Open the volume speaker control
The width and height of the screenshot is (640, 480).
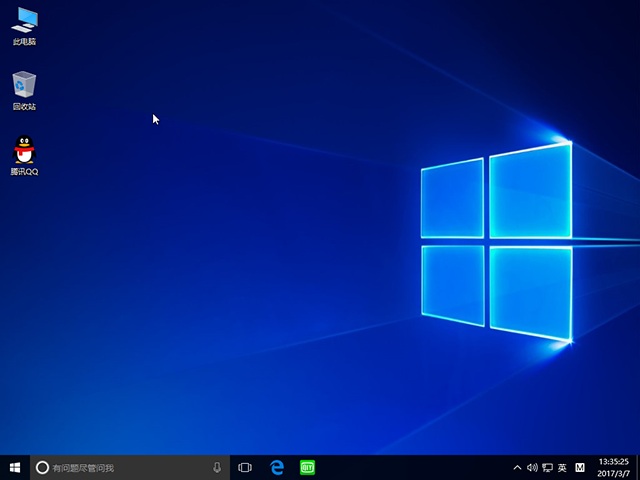tap(532, 467)
